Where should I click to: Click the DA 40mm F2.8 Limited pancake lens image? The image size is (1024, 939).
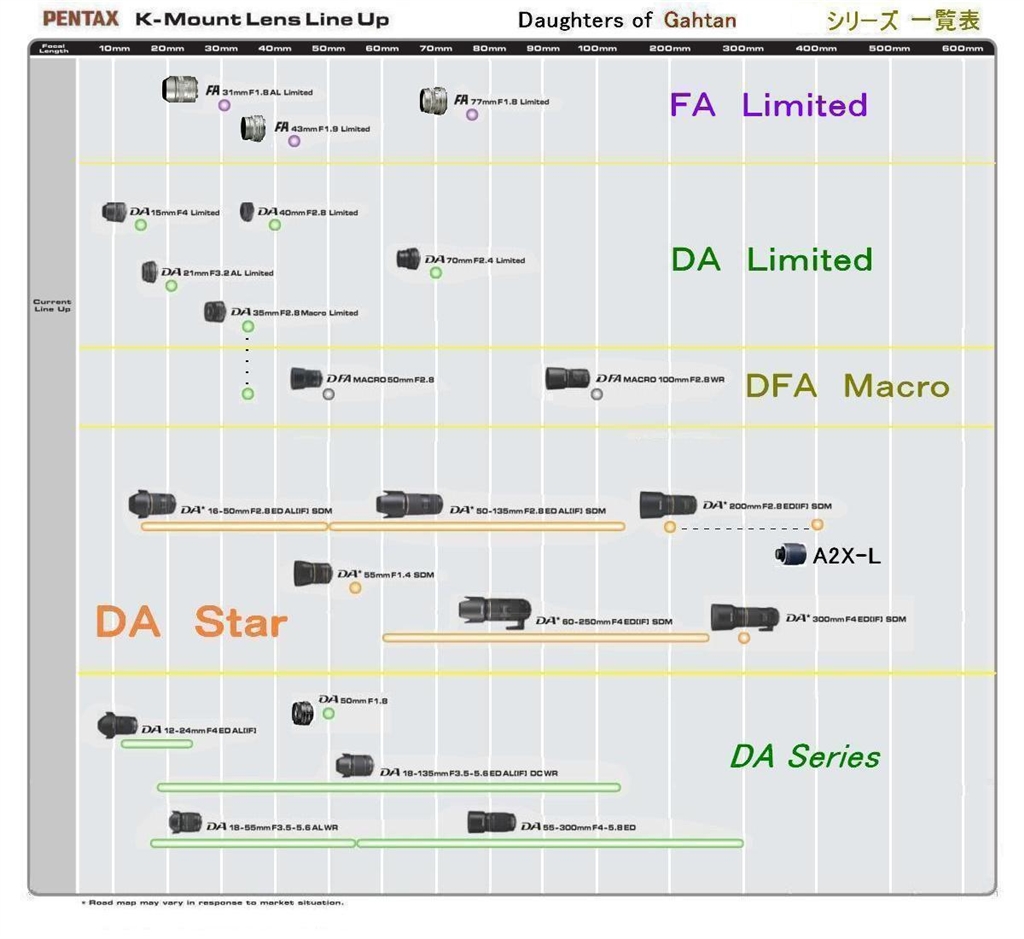pos(247,212)
